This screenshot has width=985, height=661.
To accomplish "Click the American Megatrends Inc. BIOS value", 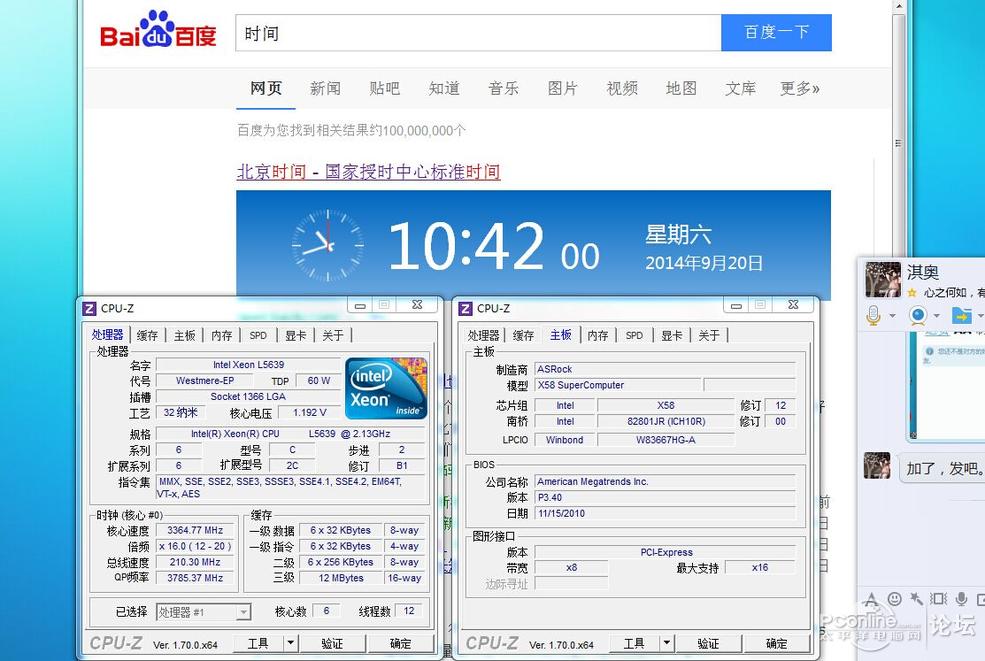I will point(665,482).
